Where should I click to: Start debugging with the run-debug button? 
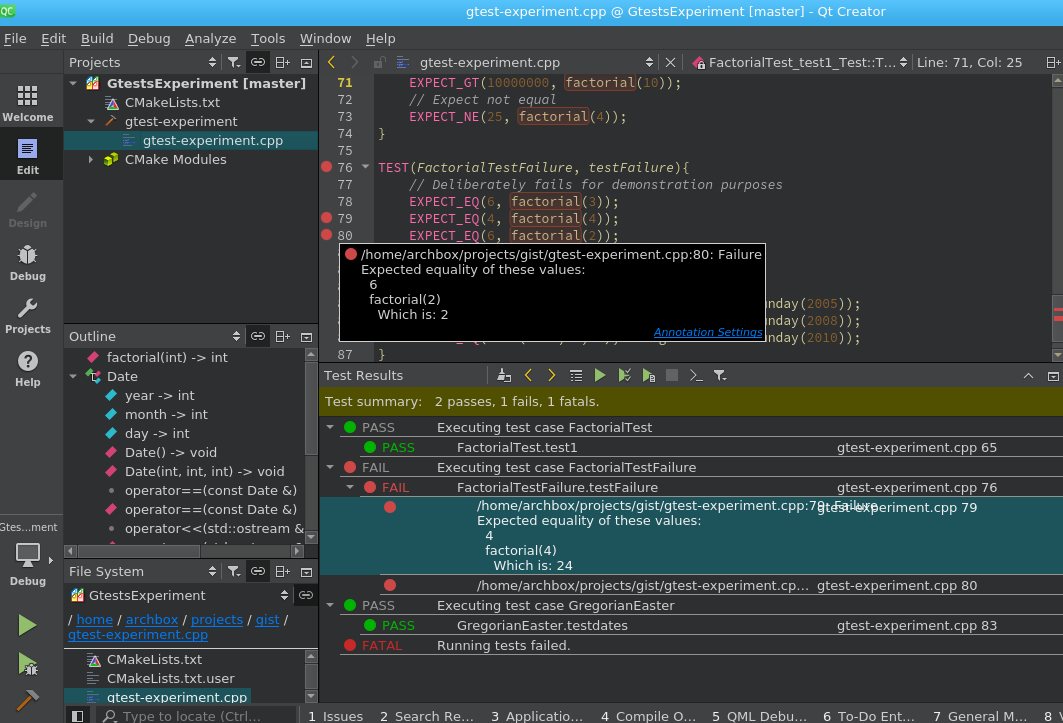(27, 663)
